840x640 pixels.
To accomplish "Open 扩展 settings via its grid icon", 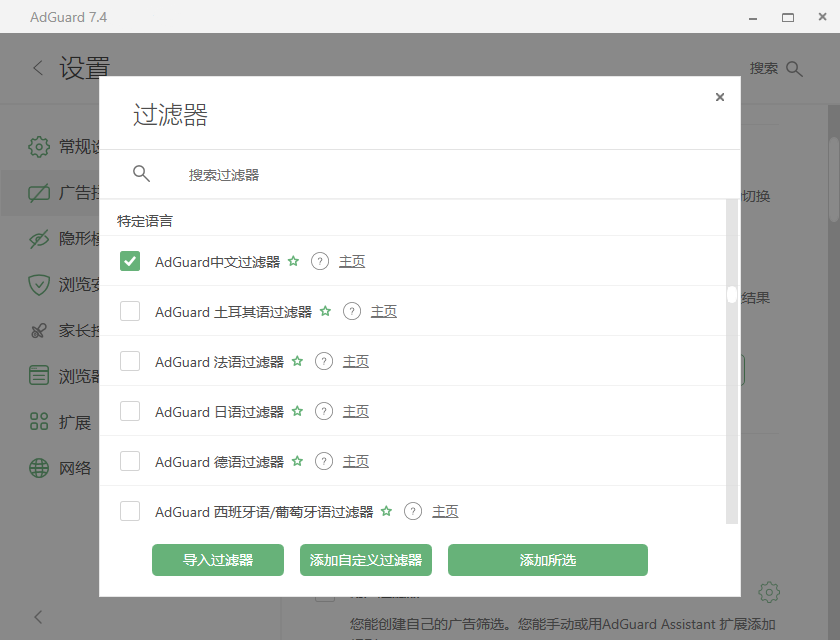I will coord(39,421).
